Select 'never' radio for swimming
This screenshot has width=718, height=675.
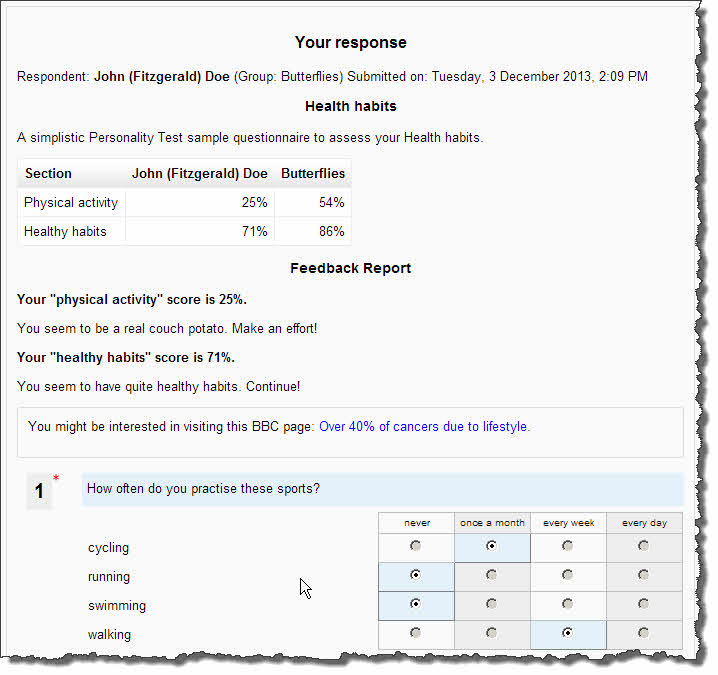tap(416, 604)
